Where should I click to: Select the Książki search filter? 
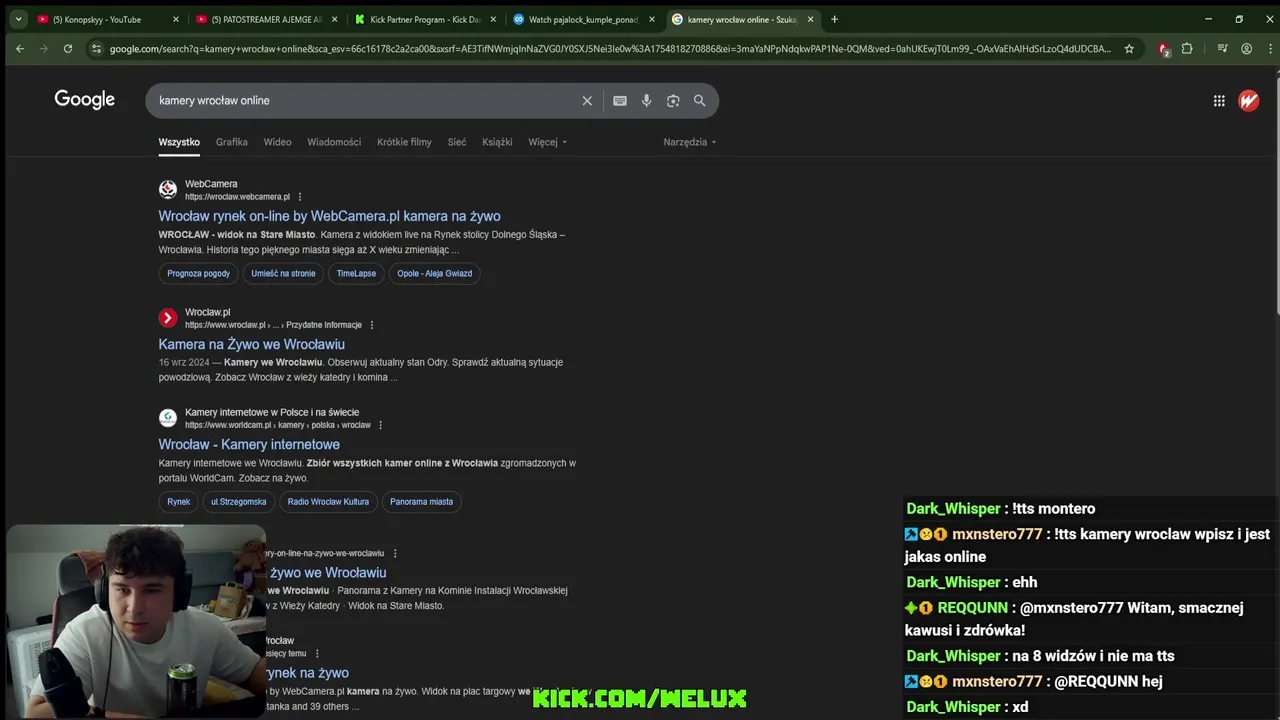(497, 142)
